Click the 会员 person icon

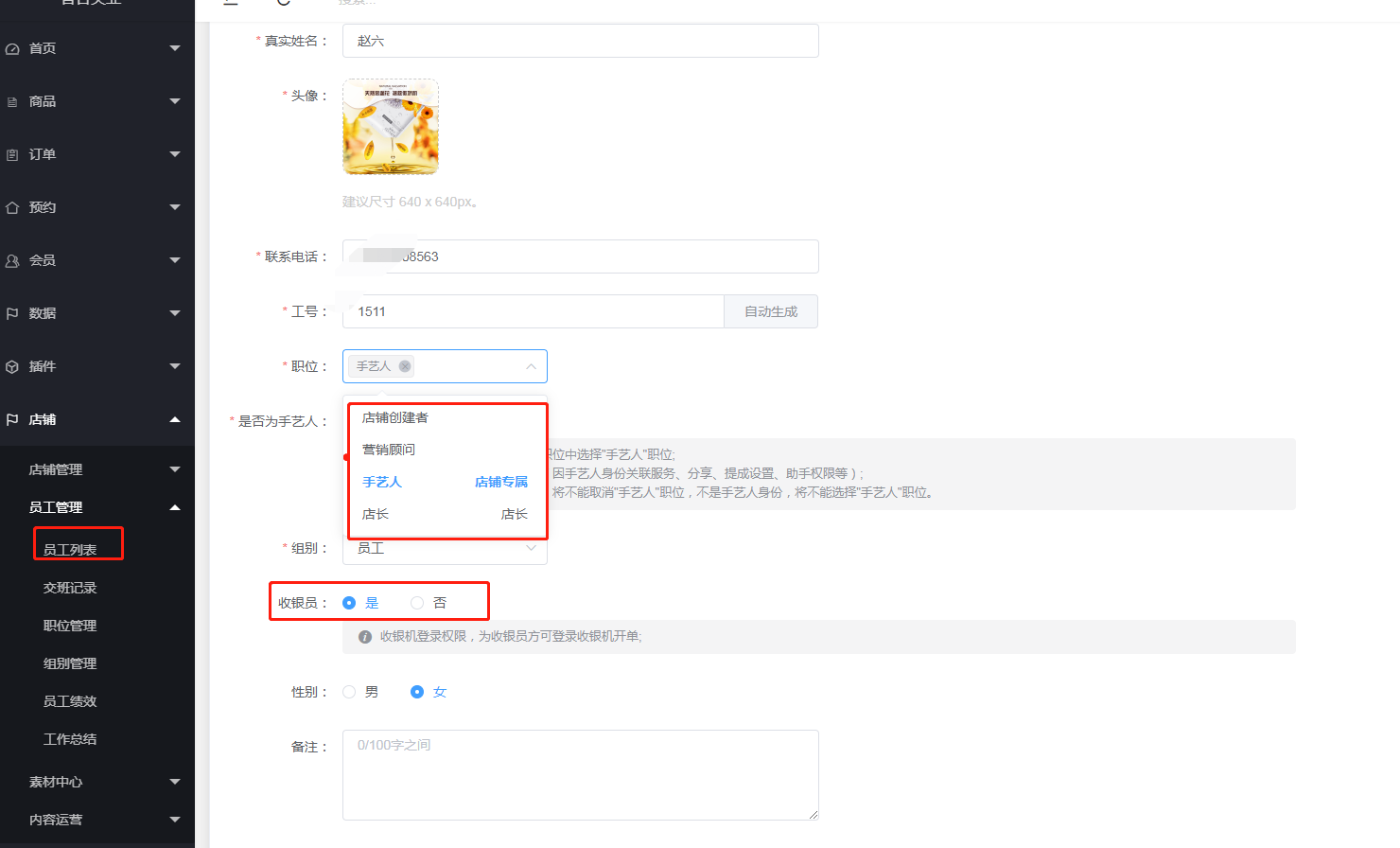(x=12, y=260)
